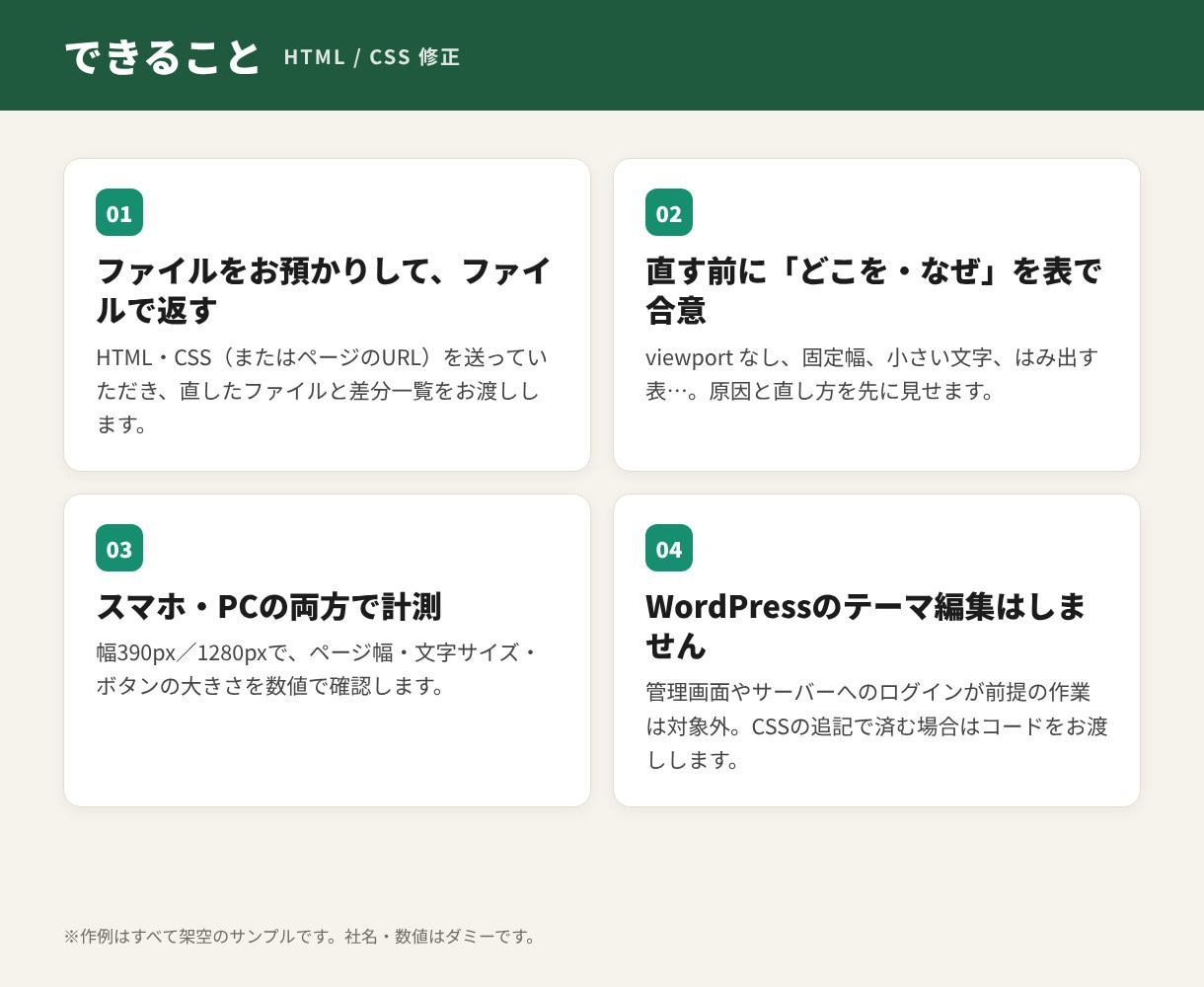This screenshot has height=987, width=1204.
Task: Click the 02 number badge
Action: pyautogui.click(x=669, y=212)
